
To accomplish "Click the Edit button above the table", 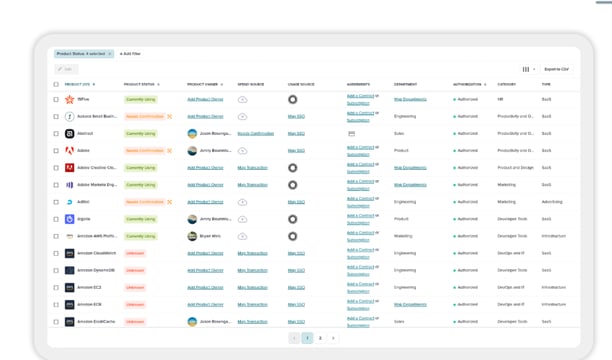I will click(66, 69).
